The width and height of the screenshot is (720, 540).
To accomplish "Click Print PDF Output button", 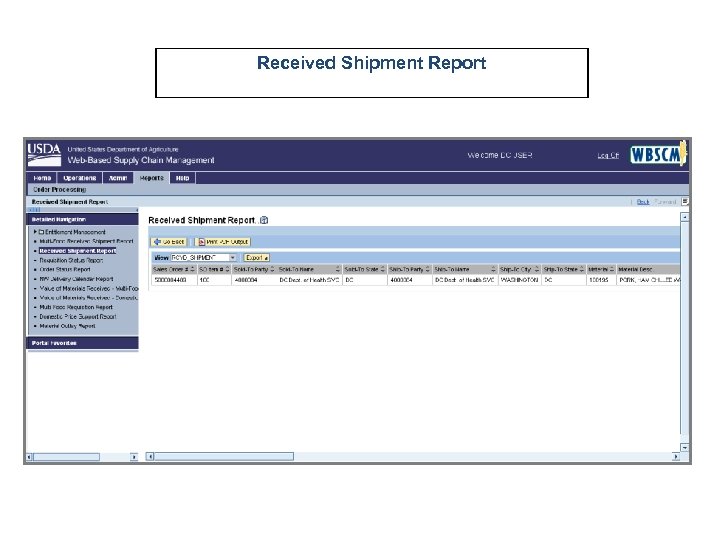I will [x=223, y=242].
